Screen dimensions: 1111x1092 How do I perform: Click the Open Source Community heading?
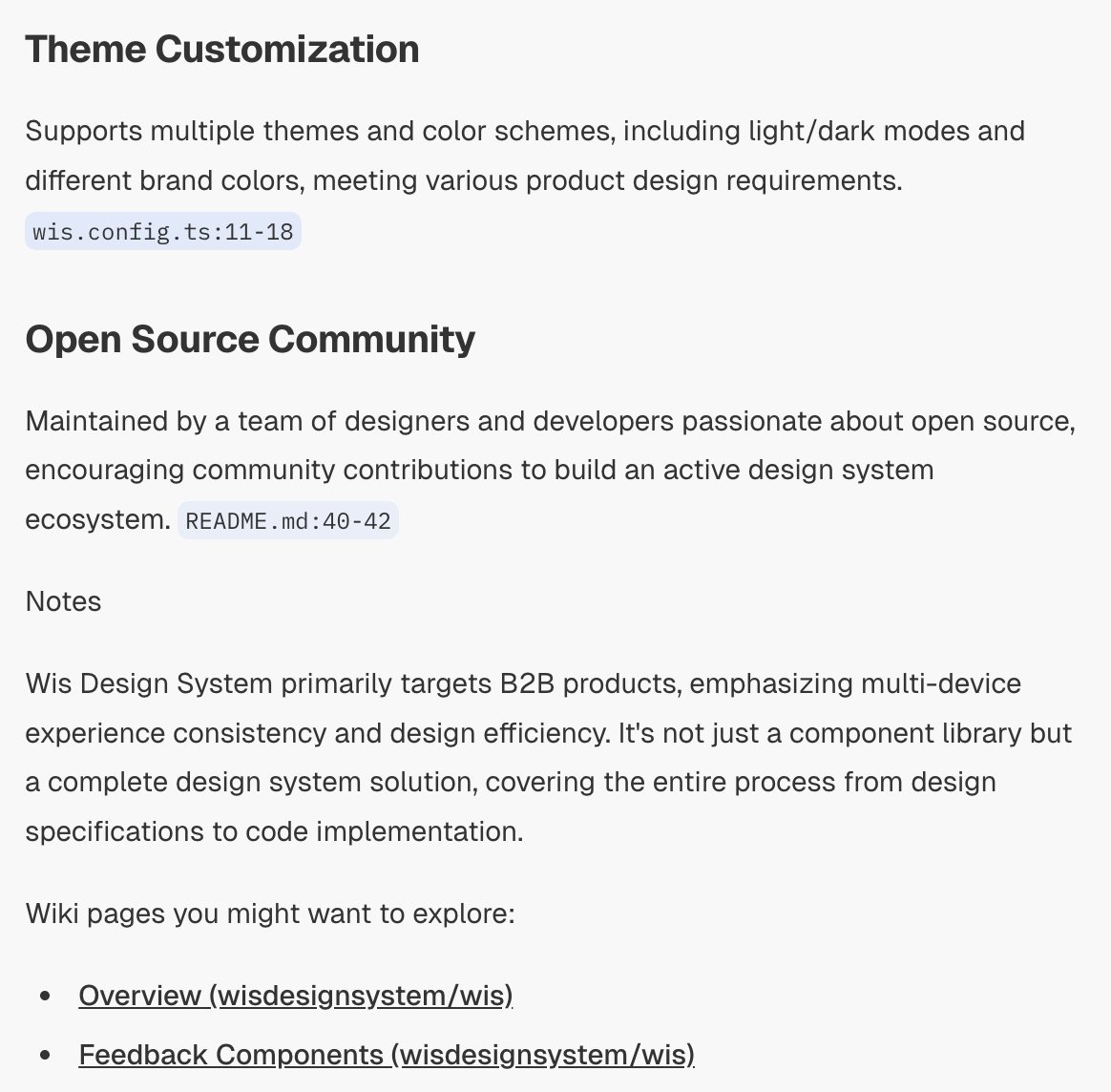(x=250, y=340)
